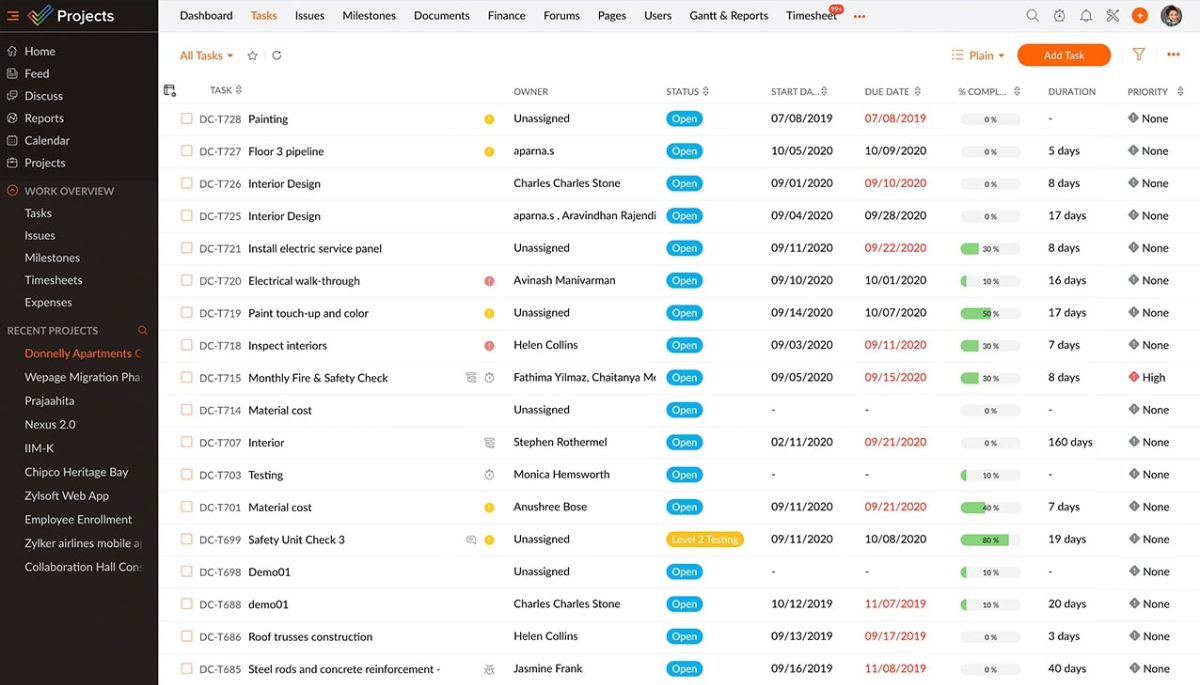Open the Plain view type dropdown
The width and height of the screenshot is (1200, 685).
coord(978,56)
